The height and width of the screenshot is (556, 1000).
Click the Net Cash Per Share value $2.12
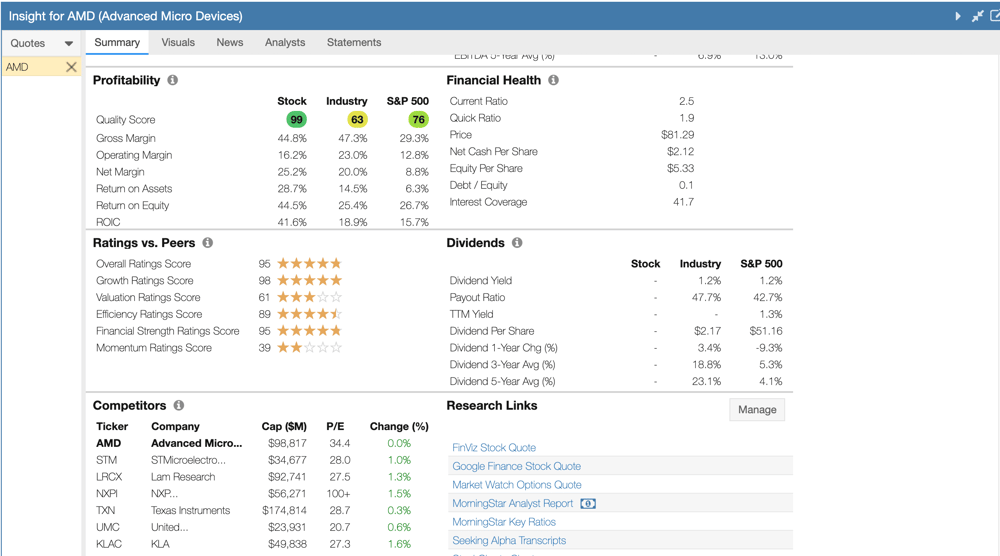pyautogui.click(x=680, y=152)
